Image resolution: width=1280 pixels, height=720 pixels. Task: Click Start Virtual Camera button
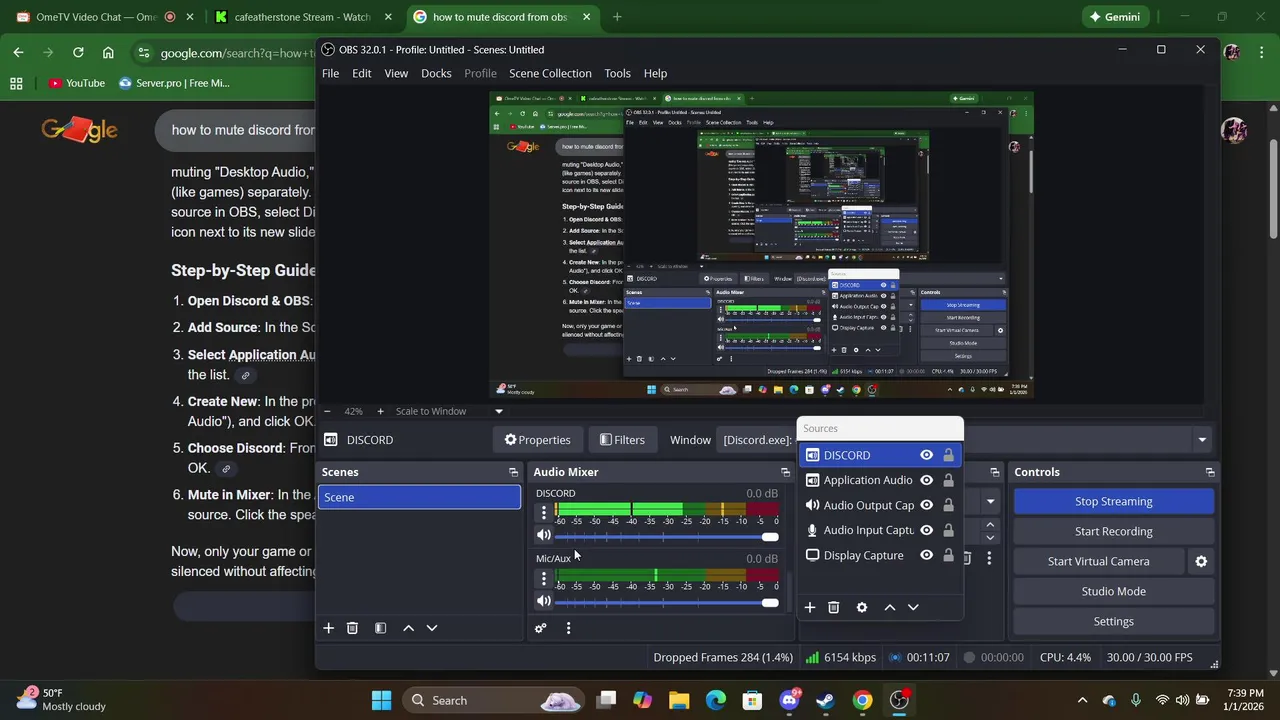tap(1098, 561)
